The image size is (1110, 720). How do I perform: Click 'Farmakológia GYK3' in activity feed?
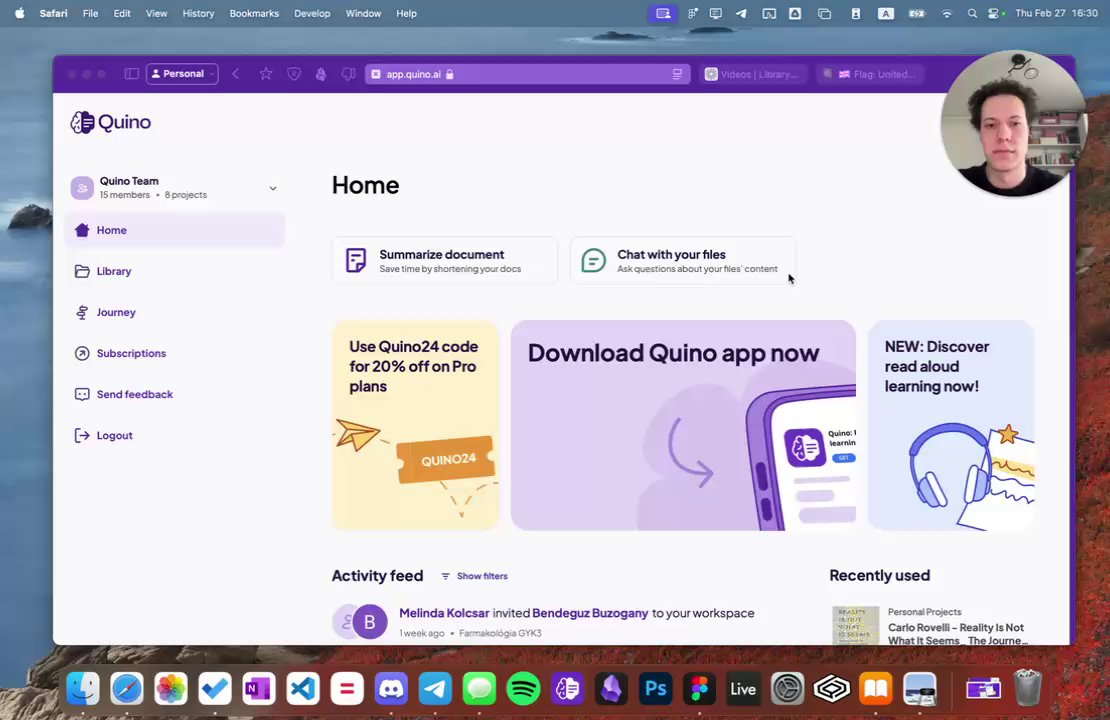tap(500, 633)
